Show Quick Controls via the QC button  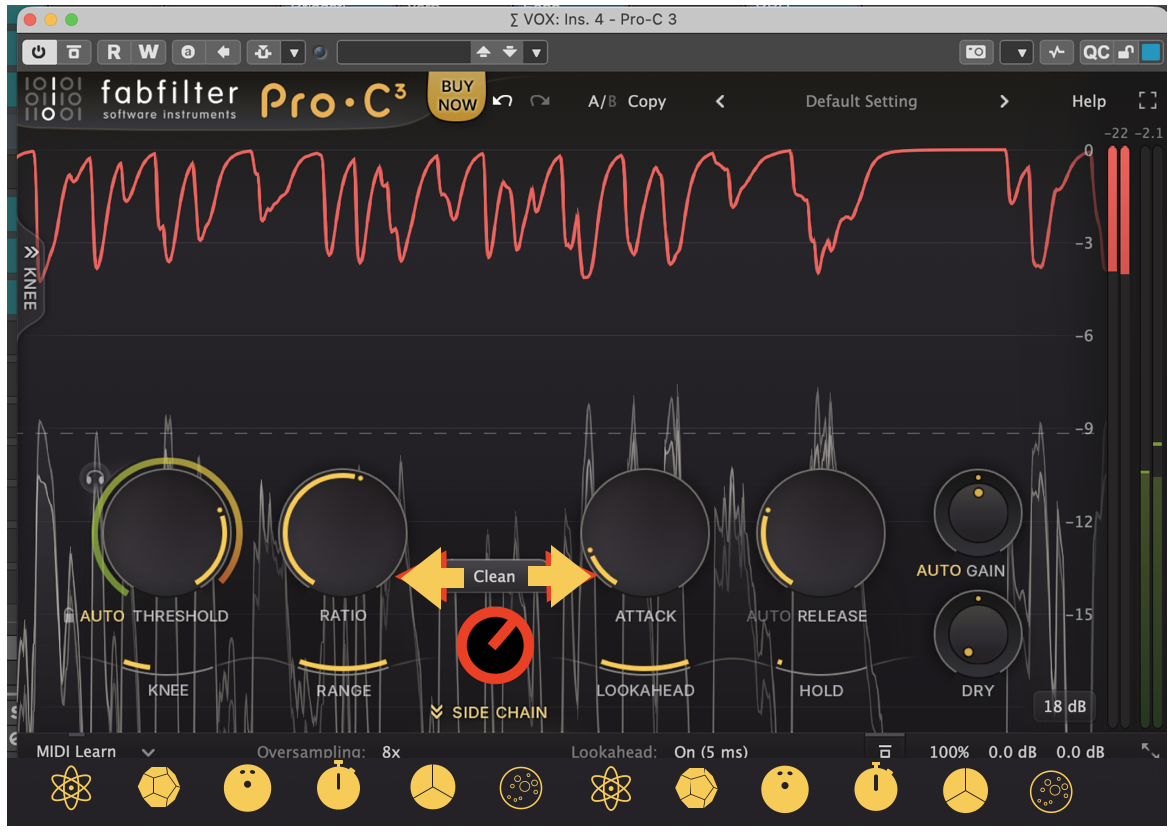1096,52
